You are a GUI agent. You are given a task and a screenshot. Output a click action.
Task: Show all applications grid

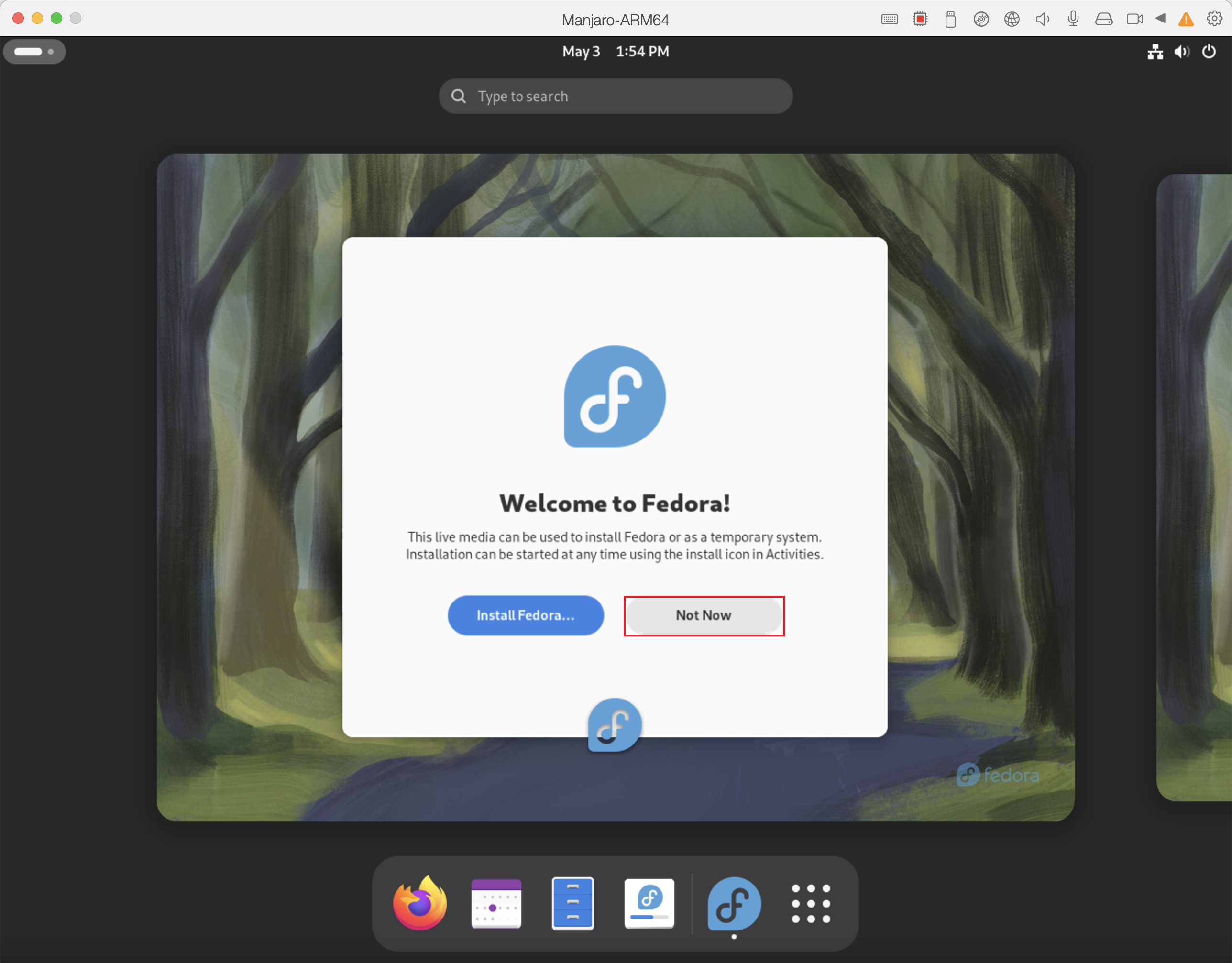[811, 903]
